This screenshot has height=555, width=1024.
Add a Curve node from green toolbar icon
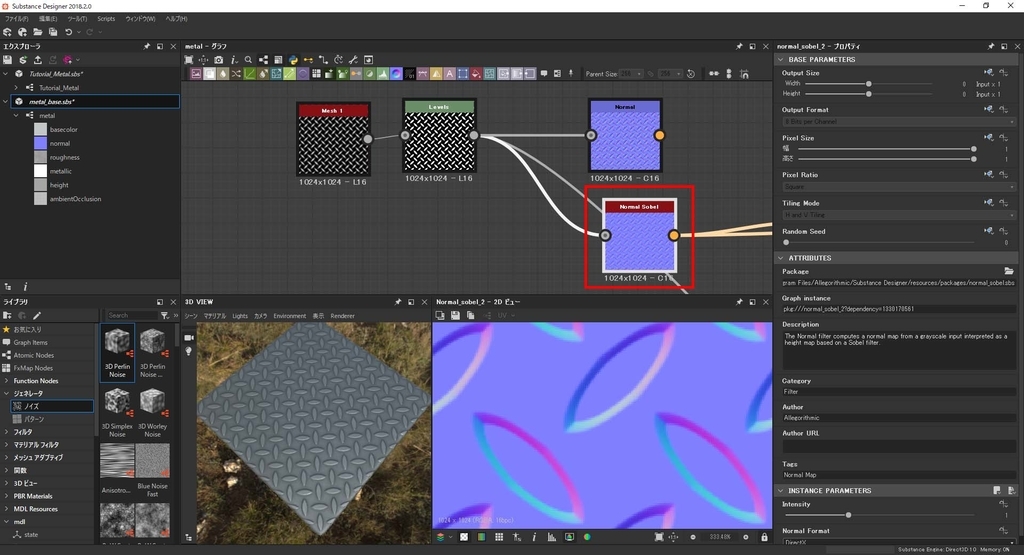coord(249,74)
